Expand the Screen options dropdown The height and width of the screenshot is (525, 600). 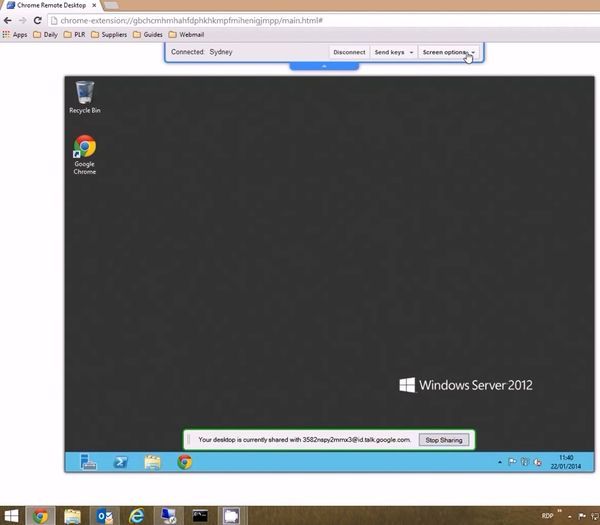448,52
